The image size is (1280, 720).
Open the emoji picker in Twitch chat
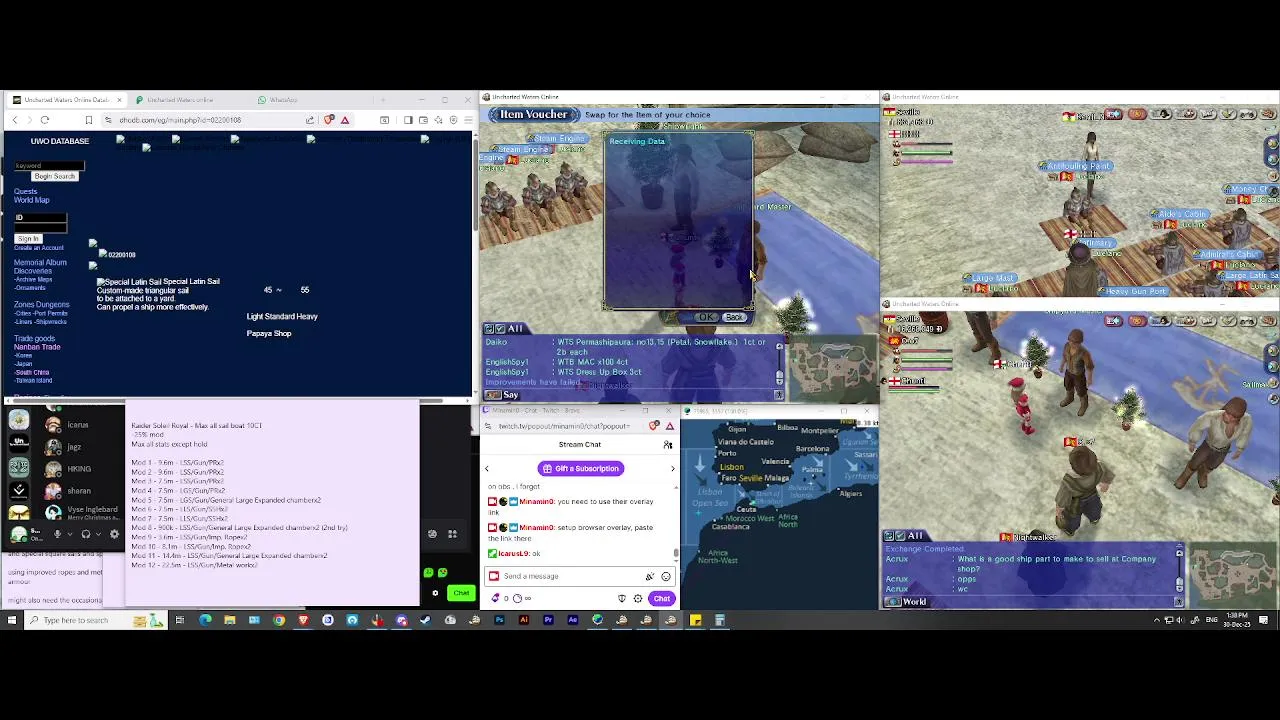tap(666, 576)
